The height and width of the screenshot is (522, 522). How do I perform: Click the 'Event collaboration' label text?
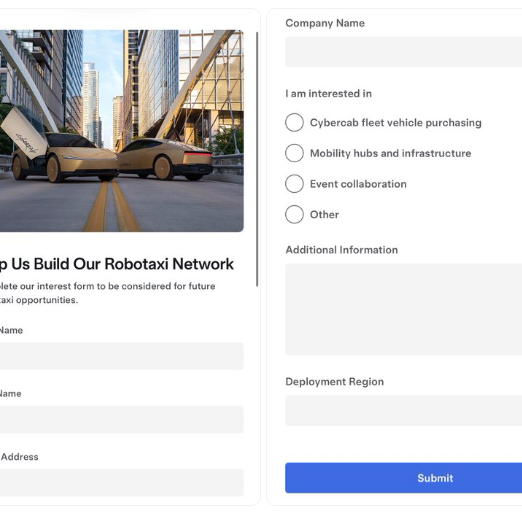point(358,184)
